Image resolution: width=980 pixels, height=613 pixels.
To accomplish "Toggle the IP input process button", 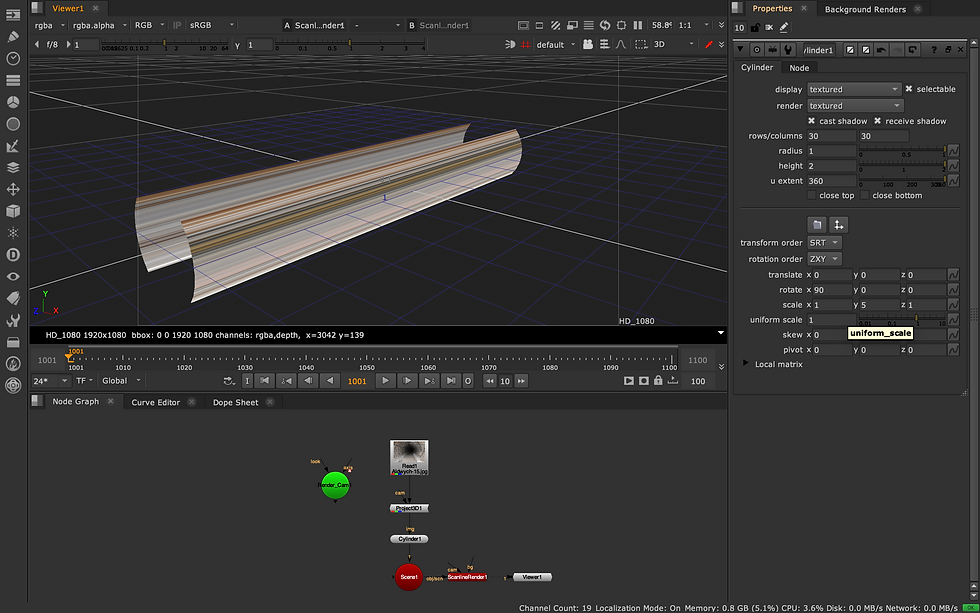I will (x=177, y=25).
